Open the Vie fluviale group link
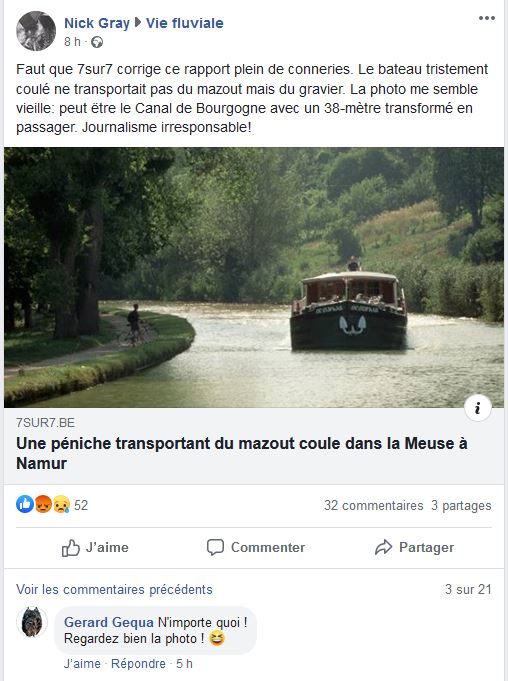The height and width of the screenshot is (681, 508). click(x=185, y=23)
